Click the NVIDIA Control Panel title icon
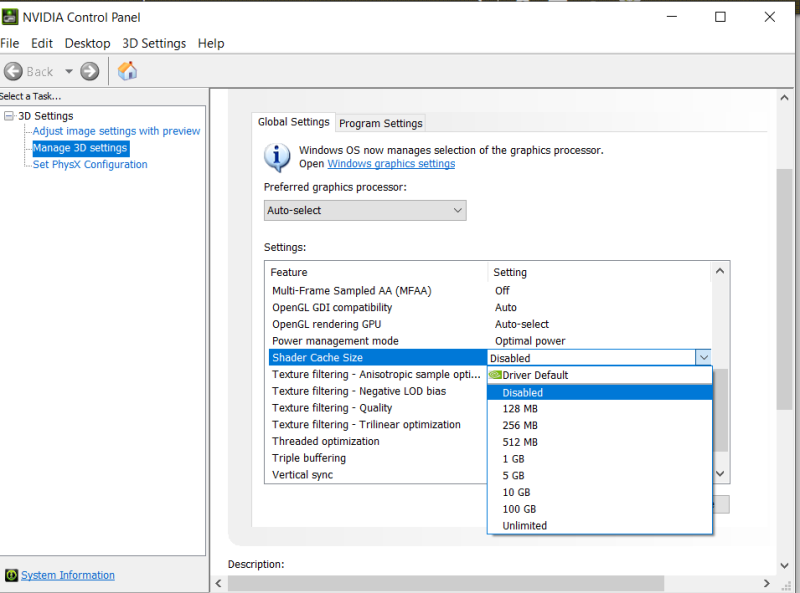 [10, 17]
